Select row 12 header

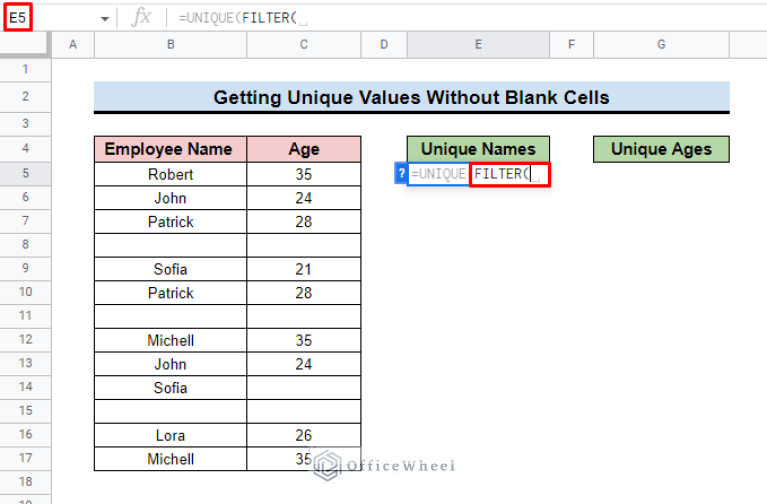click(x=25, y=339)
